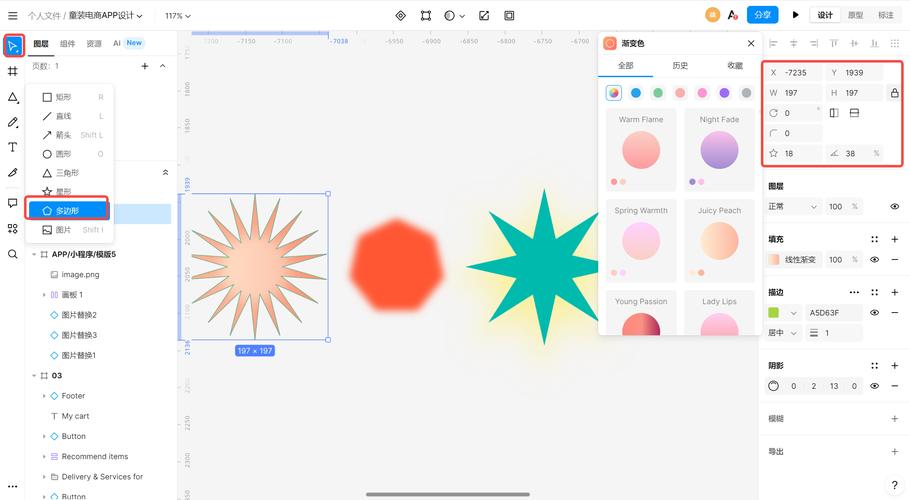The height and width of the screenshot is (500, 910).
Task: Click the lock aspect ratio icon
Action: pos(894,93)
